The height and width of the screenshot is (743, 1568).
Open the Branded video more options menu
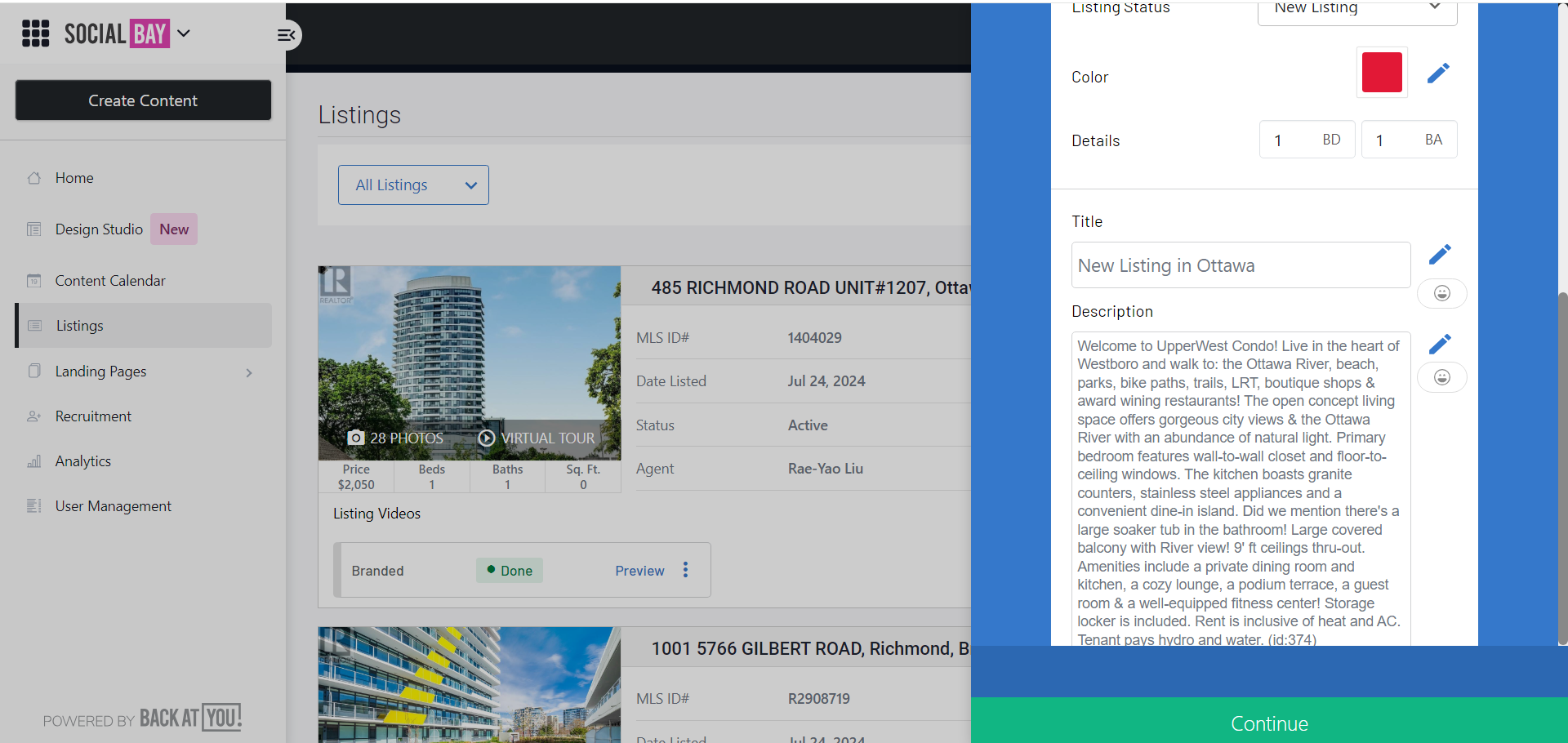coord(686,570)
